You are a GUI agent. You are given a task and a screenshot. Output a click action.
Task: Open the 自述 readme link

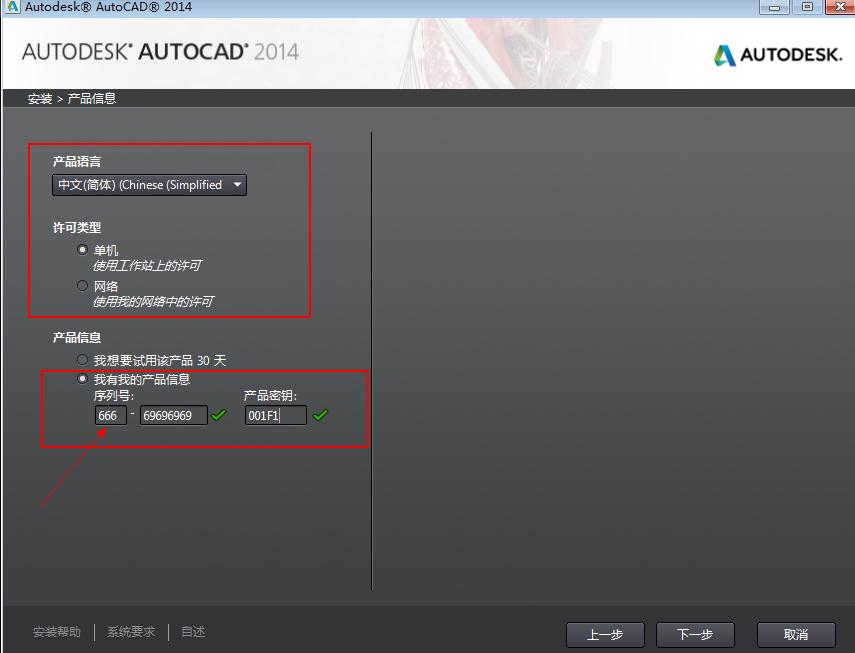pyautogui.click(x=192, y=631)
